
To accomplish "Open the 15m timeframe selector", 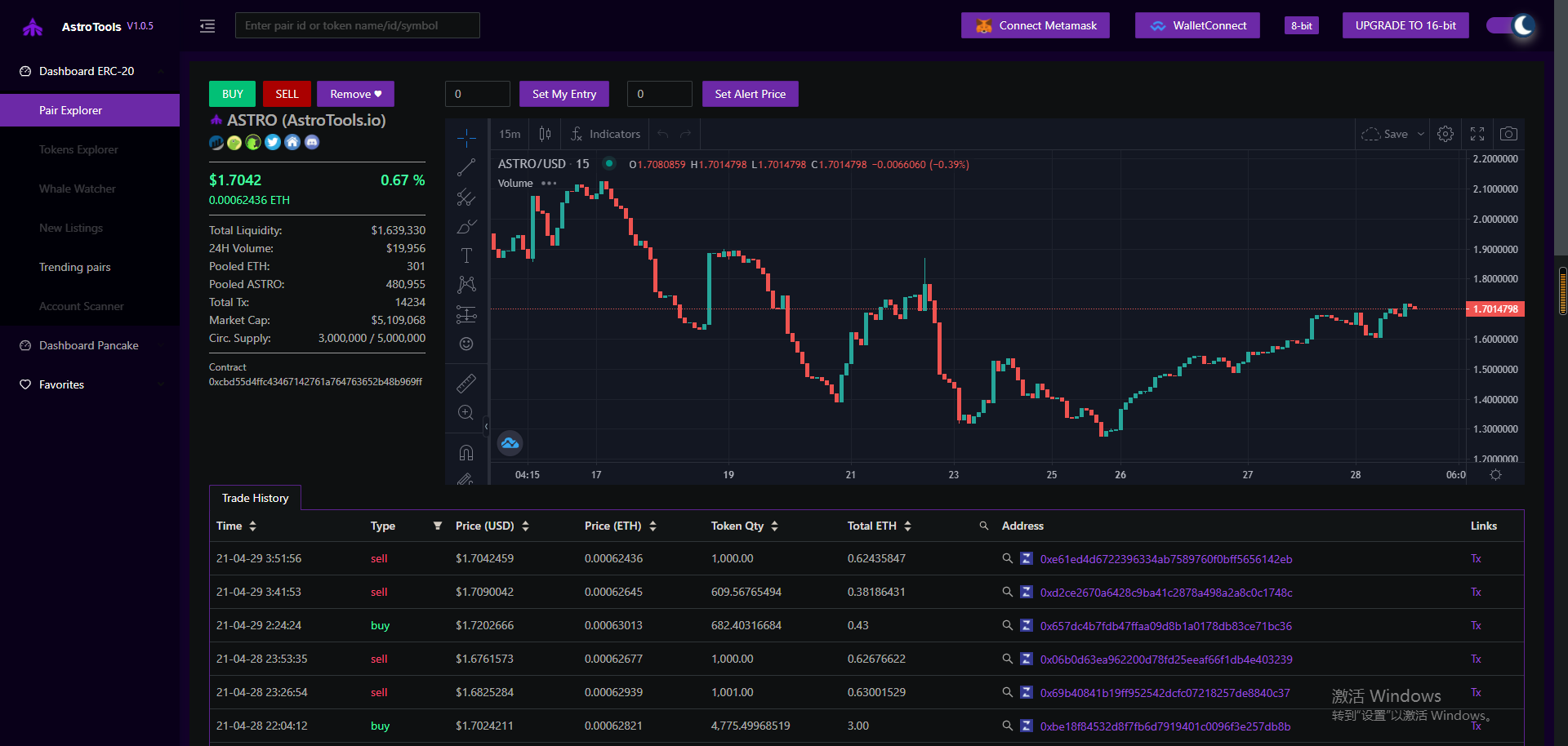I will point(510,134).
